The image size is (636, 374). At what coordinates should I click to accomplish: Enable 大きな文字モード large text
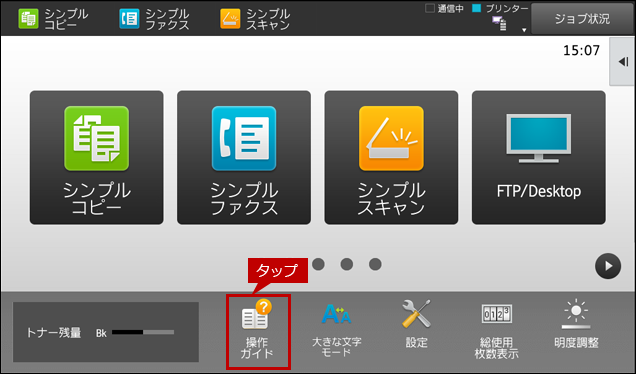pos(336,329)
